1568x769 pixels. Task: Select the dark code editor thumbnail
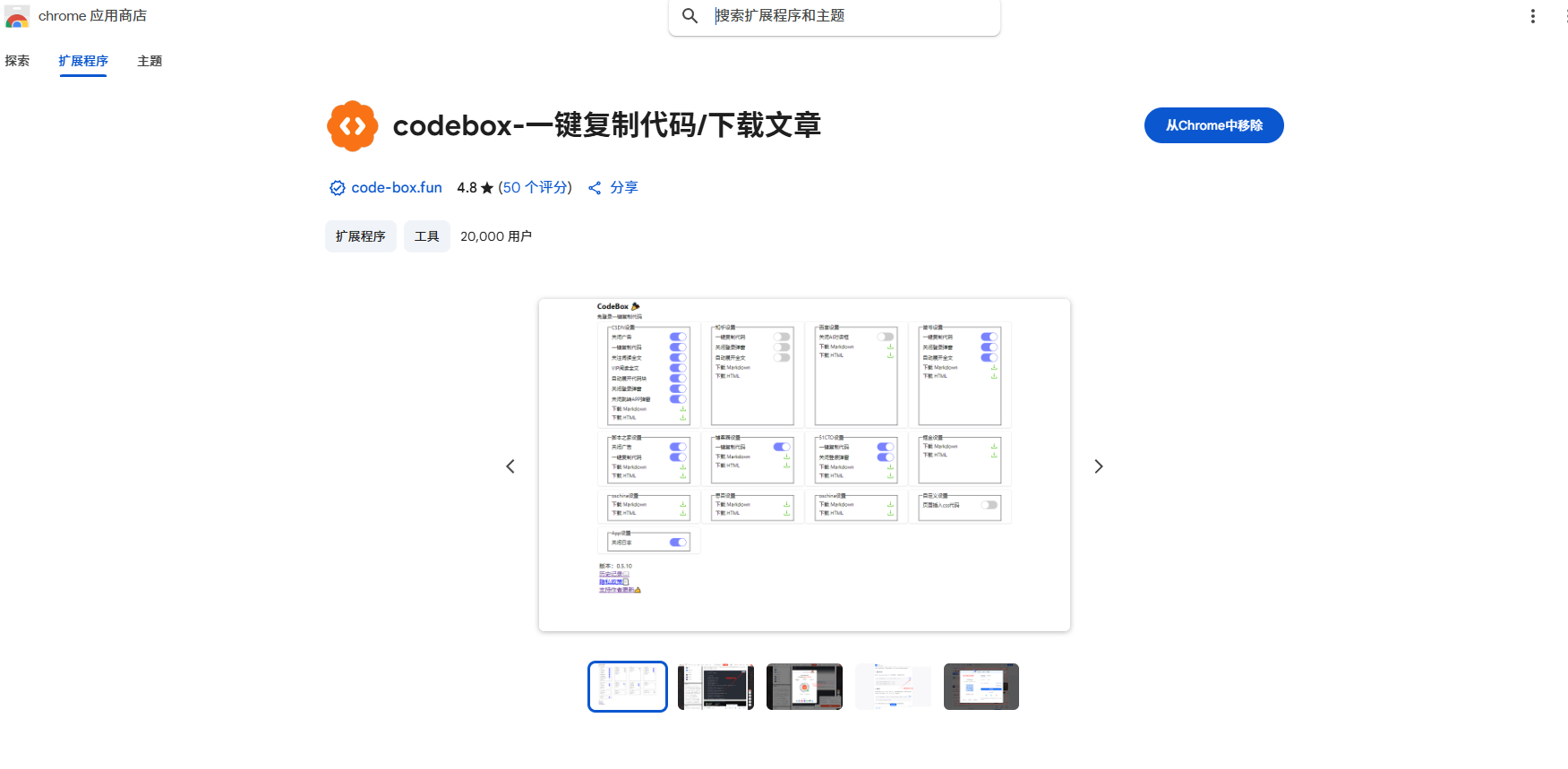pos(715,687)
